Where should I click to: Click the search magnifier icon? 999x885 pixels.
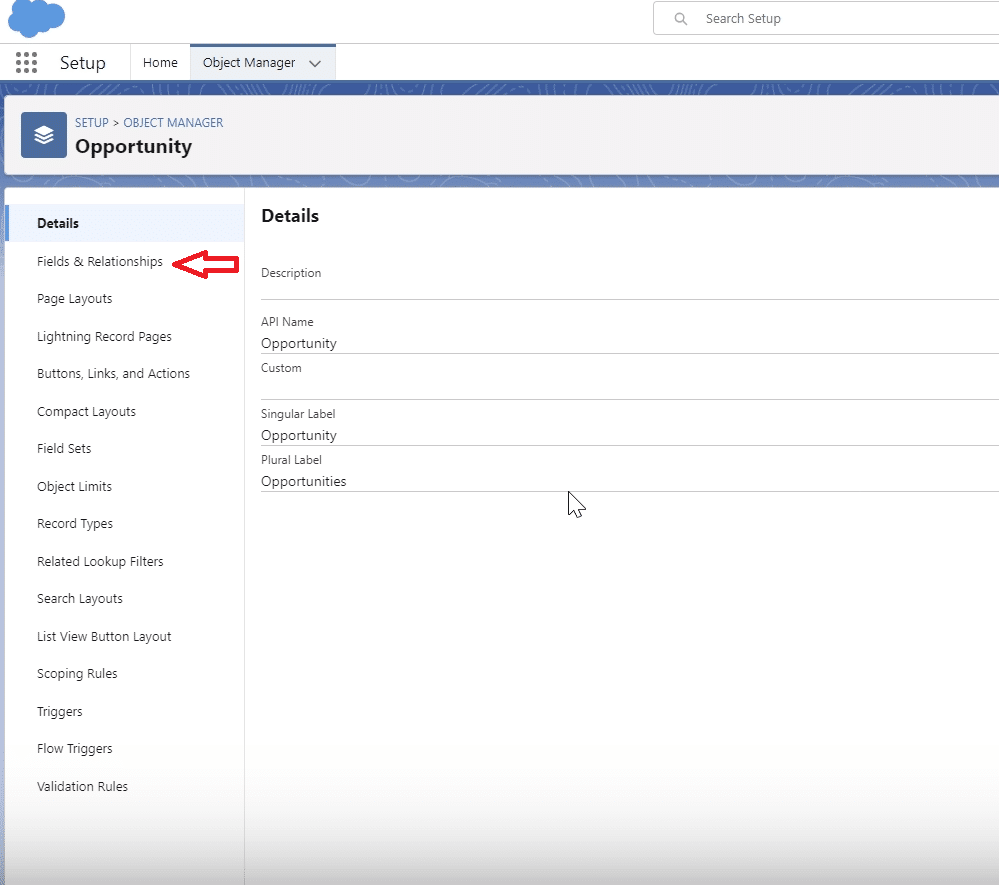point(680,19)
